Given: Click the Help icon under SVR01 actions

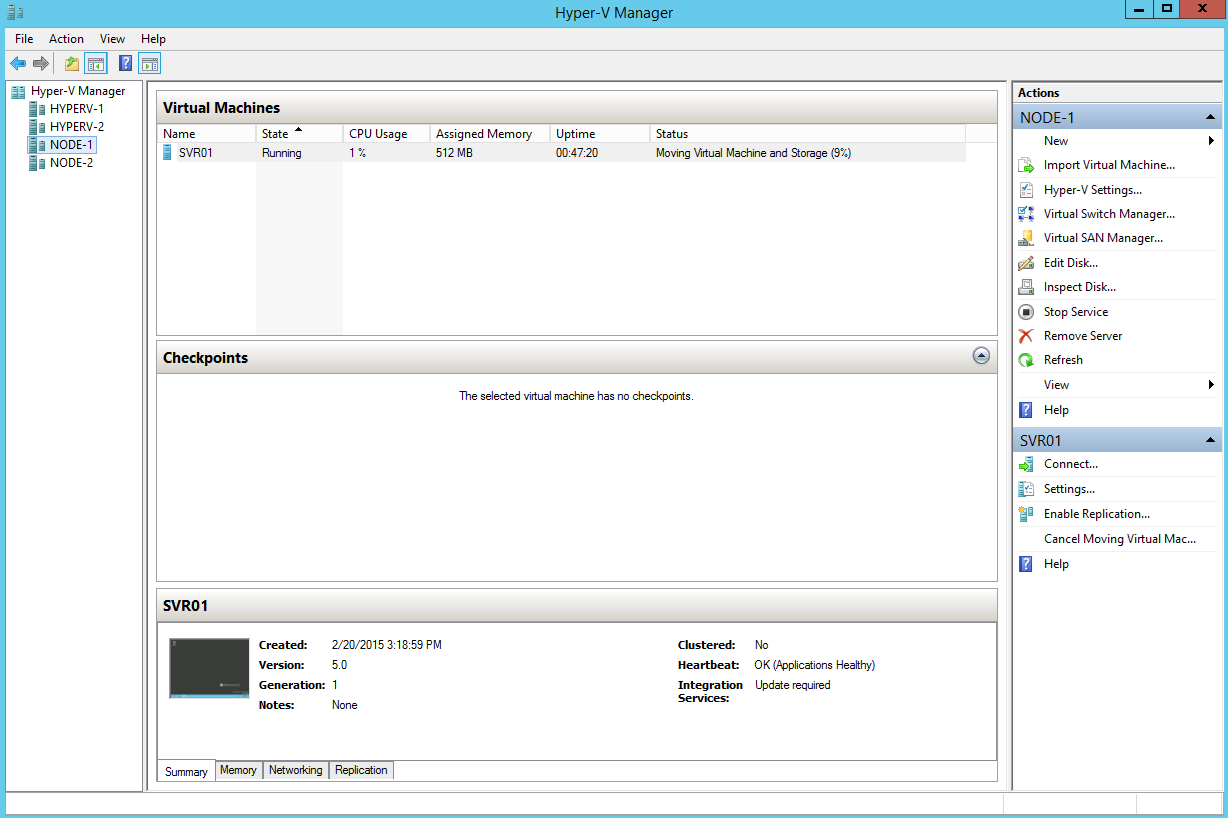Looking at the screenshot, I should coord(1026,564).
